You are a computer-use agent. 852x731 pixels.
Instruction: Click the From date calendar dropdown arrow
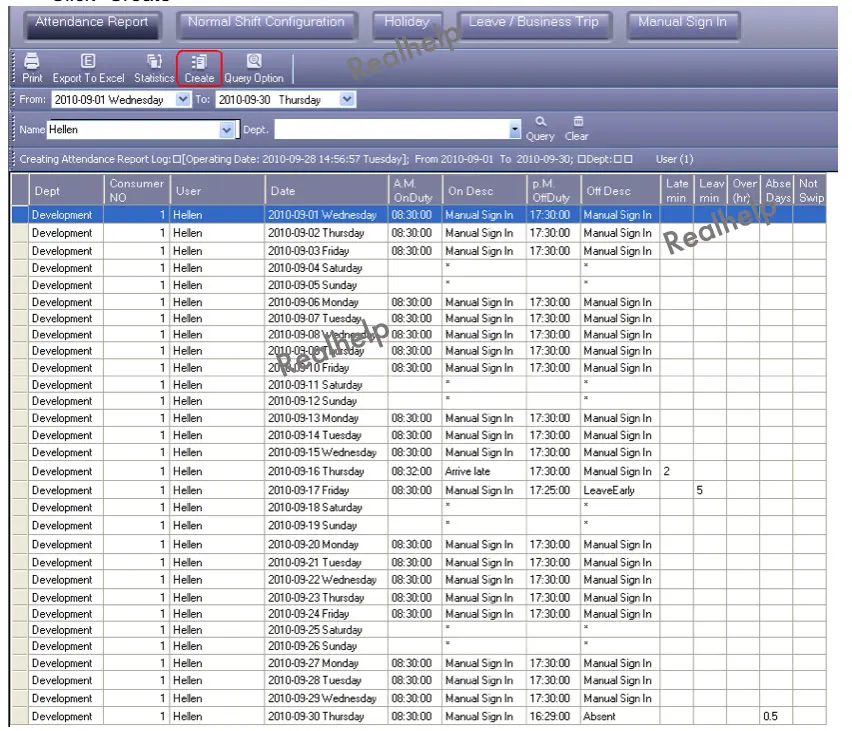tap(182, 99)
